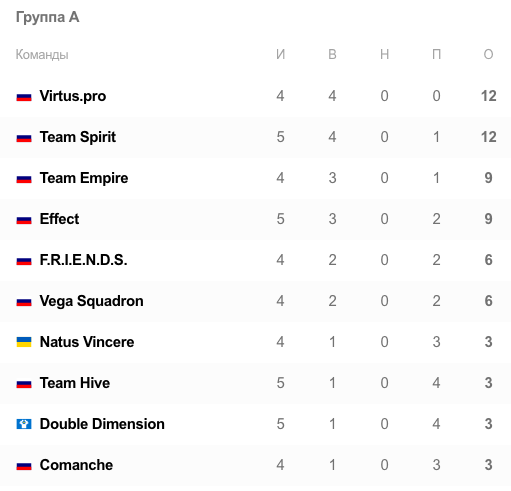
Task: Open the F.R.I.E.N.D.S. team link
Action: pyautogui.click(x=83, y=260)
